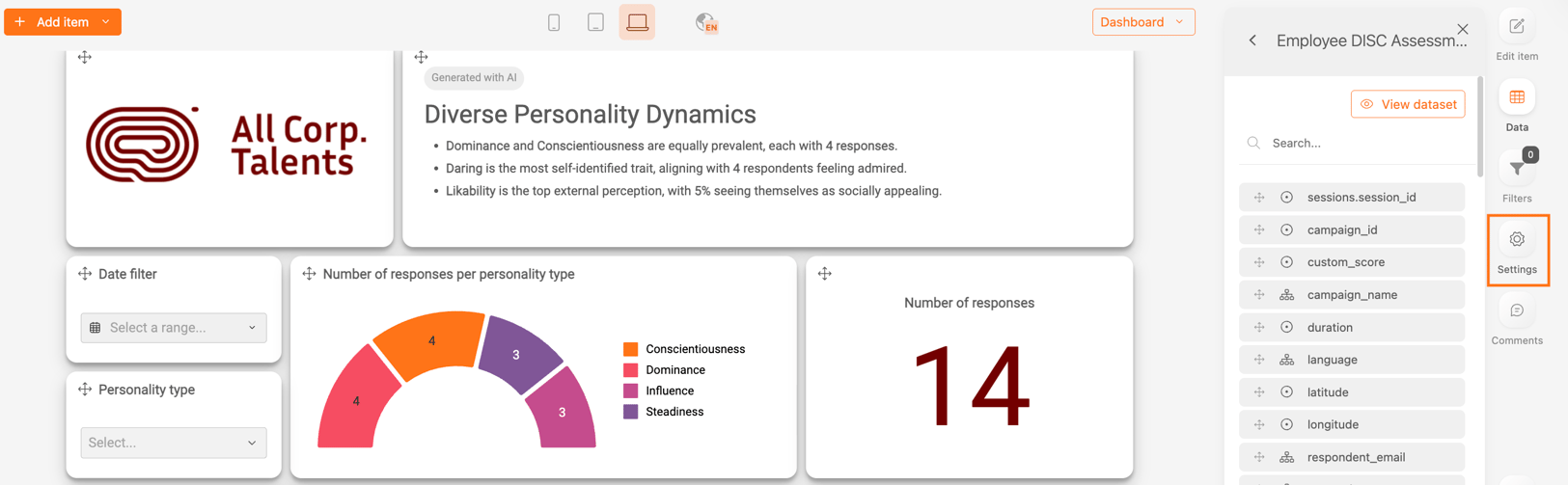Viewport: 1568px width, 485px height.
Task: Click drag handle of longitude field
Action: click(1259, 424)
